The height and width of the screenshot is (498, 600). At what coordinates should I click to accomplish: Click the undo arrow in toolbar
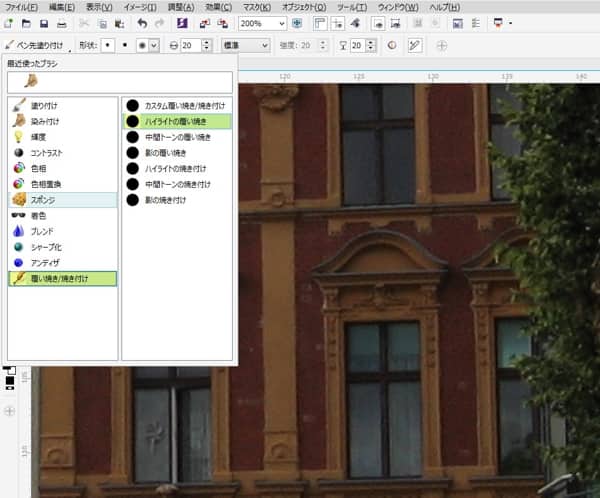click(x=142, y=23)
